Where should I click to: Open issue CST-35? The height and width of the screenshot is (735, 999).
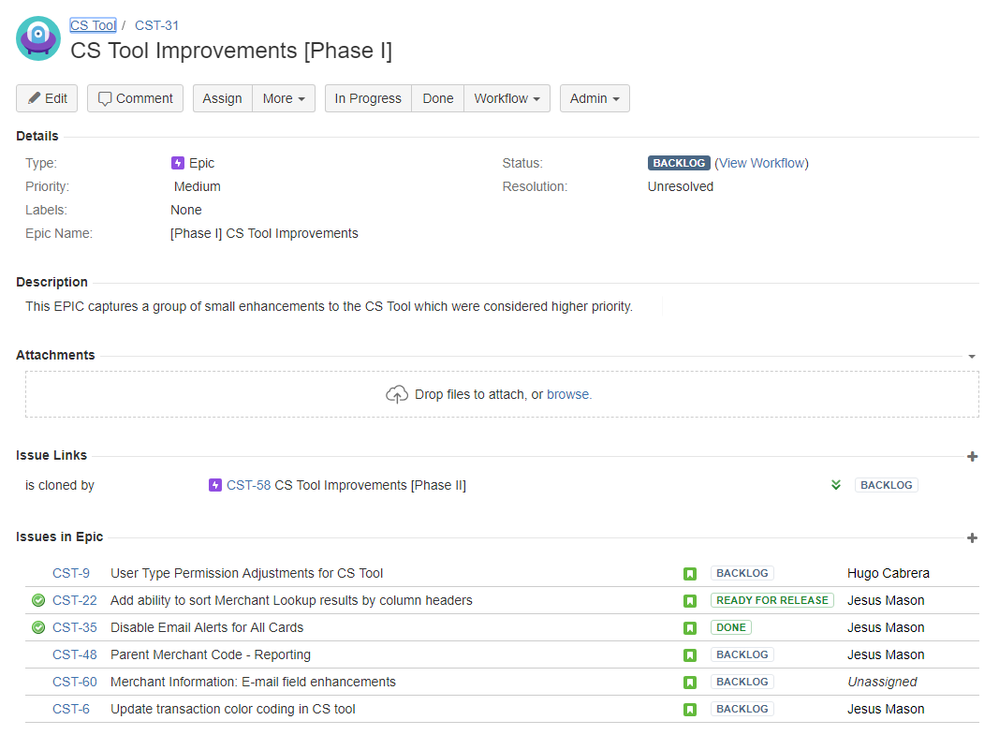[75, 627]
